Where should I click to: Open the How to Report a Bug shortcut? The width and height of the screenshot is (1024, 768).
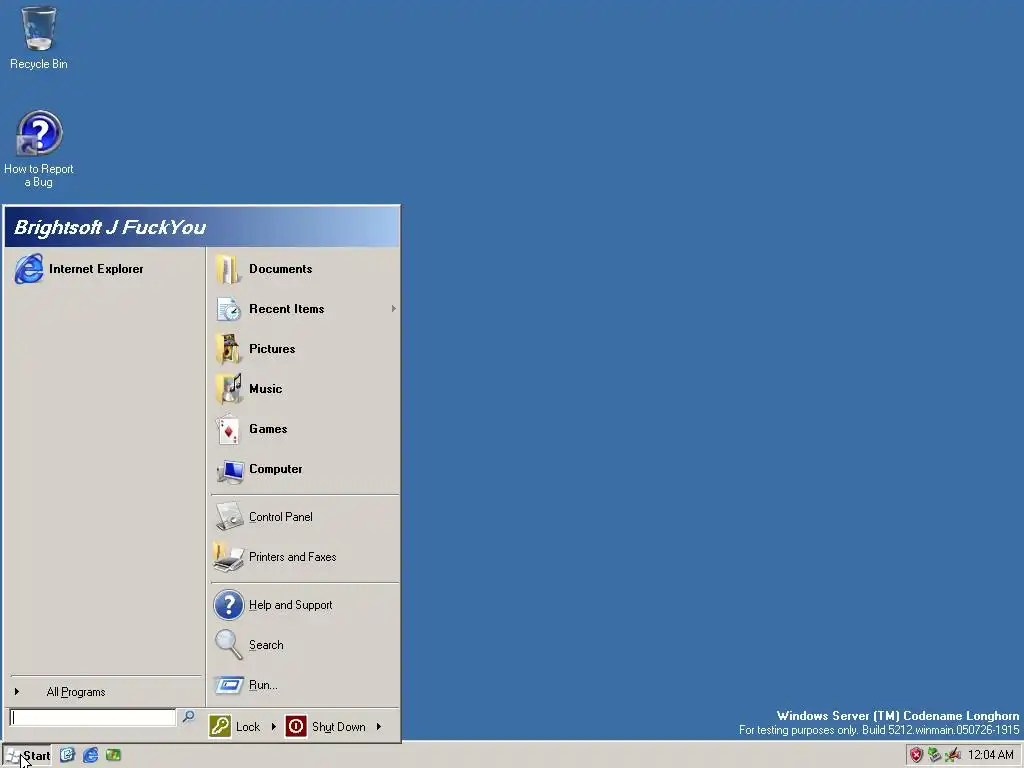(39, 149)
